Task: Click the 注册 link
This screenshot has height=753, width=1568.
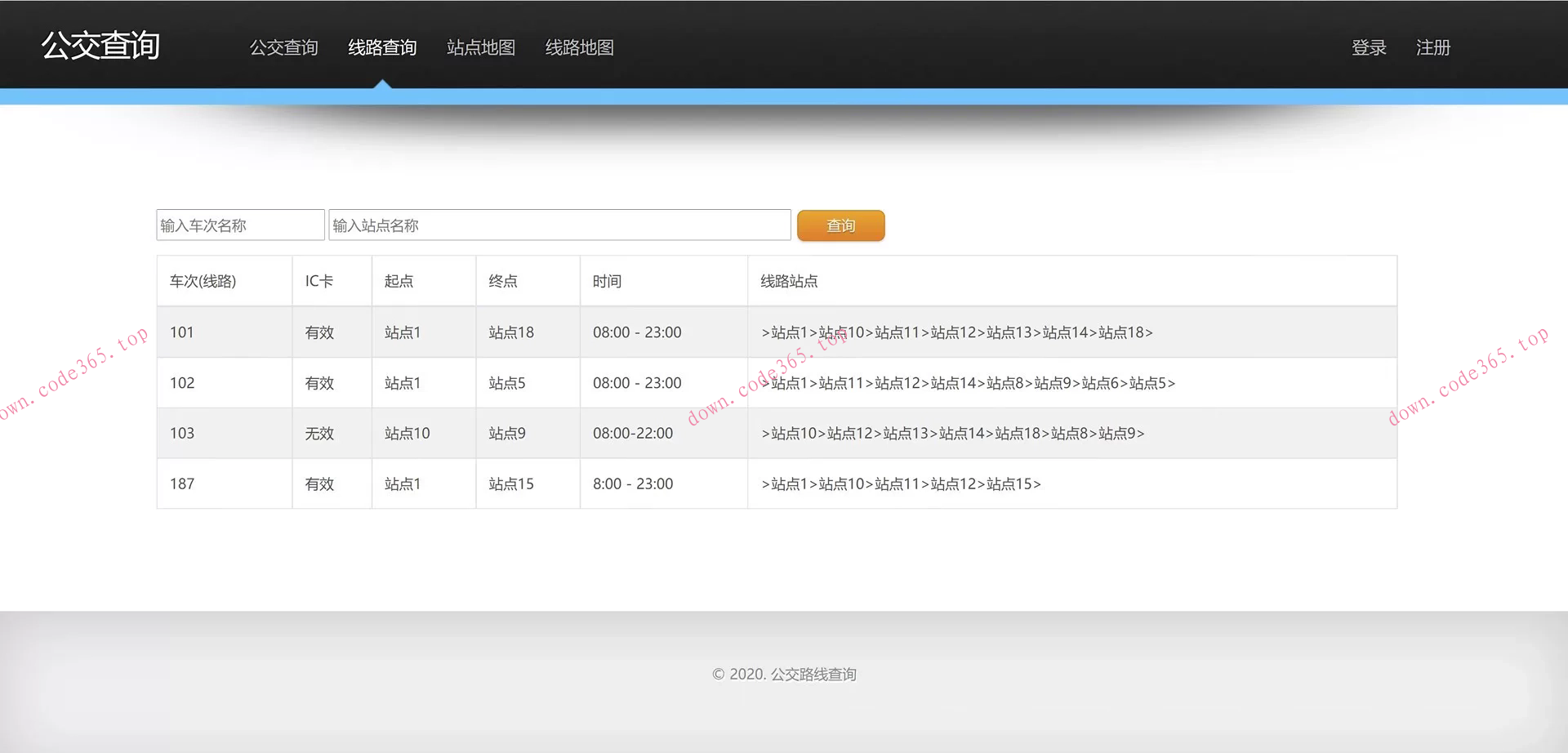Action: pyautogui.click(x=1432, y=48)
